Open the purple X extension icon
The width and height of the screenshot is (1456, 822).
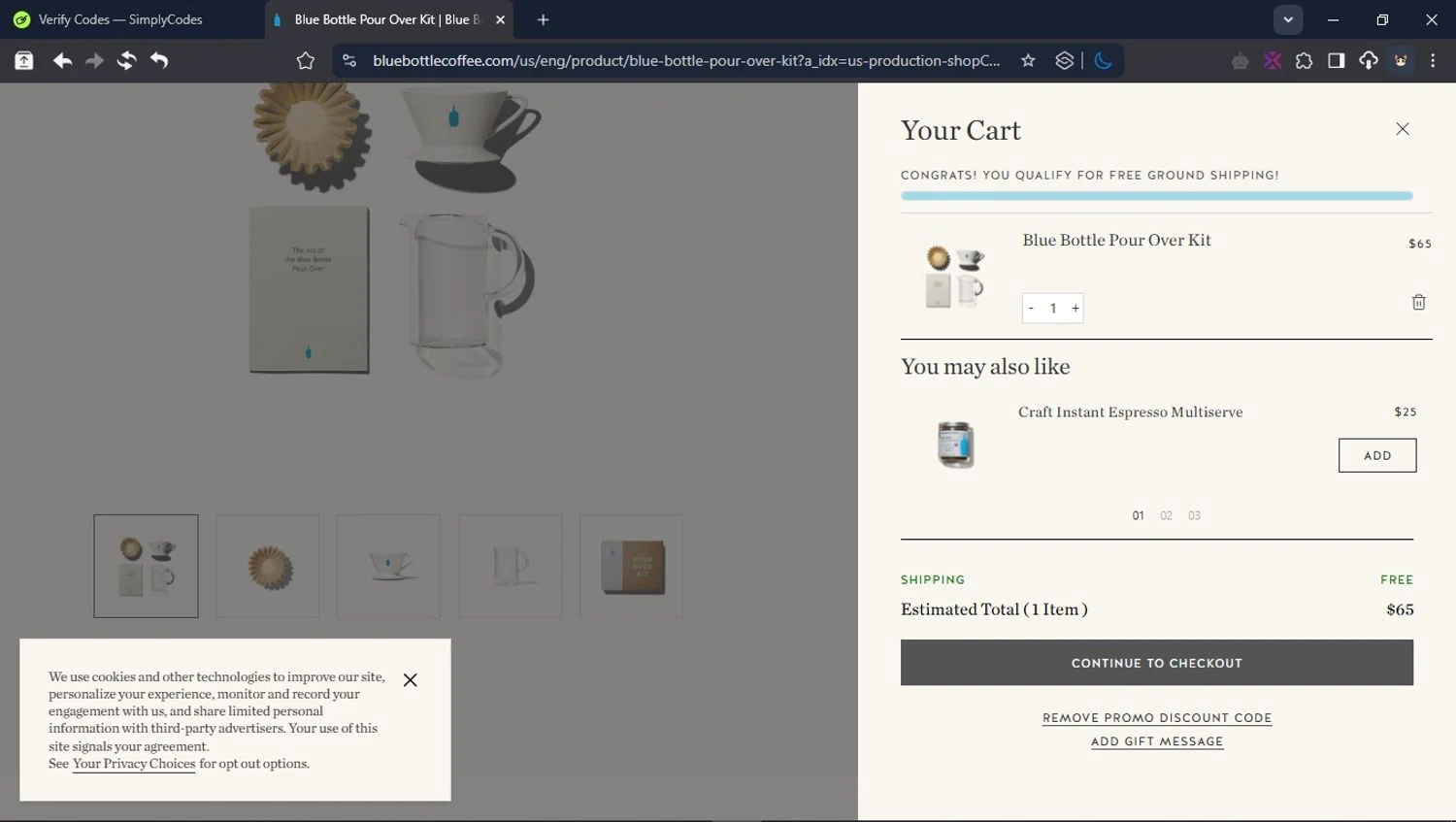[x=1272, y=60]
